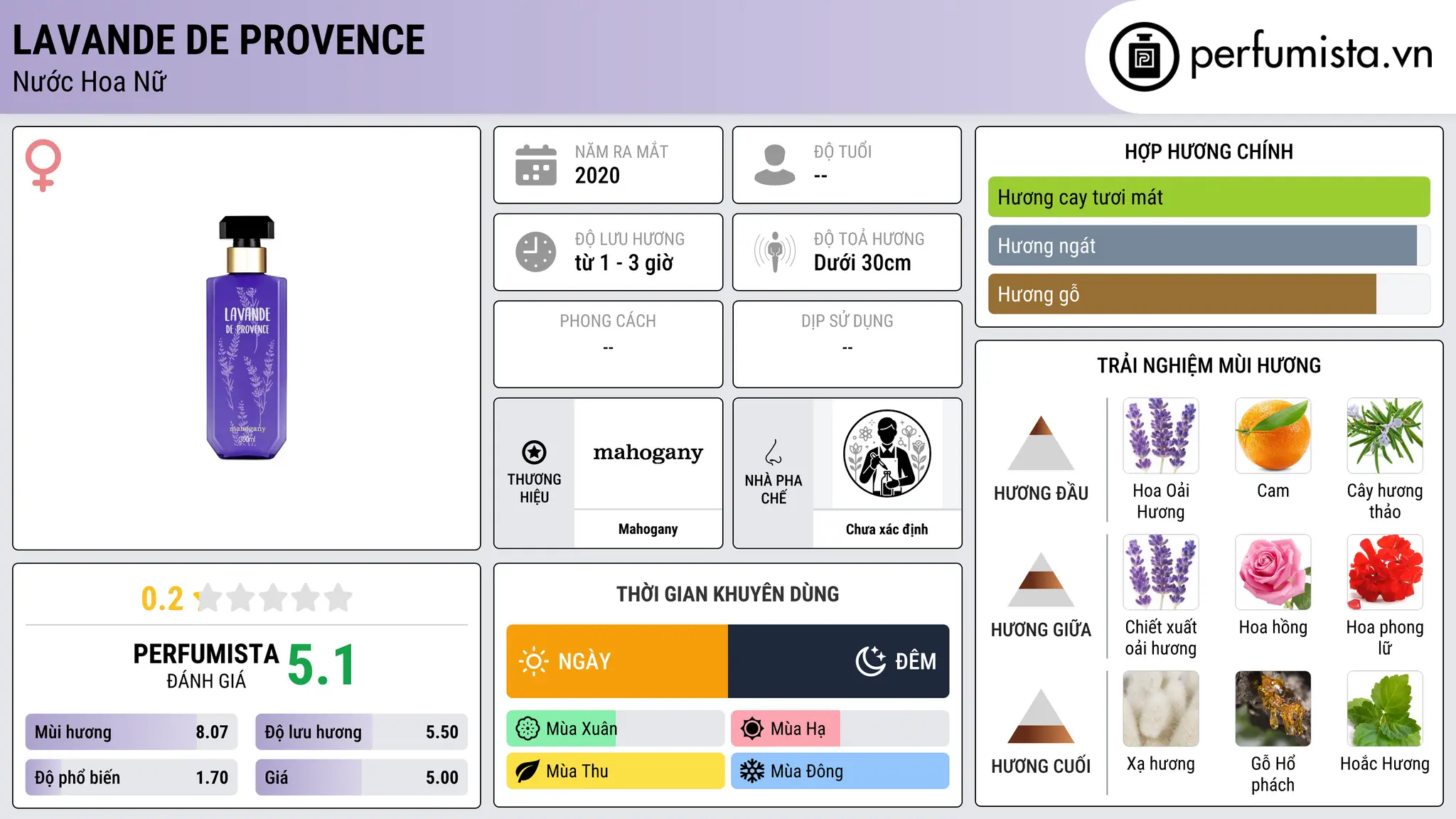Click the perfumer portrait circle icon
The width and height of the screenshot is (1456, 819).
tap(887, 454)
